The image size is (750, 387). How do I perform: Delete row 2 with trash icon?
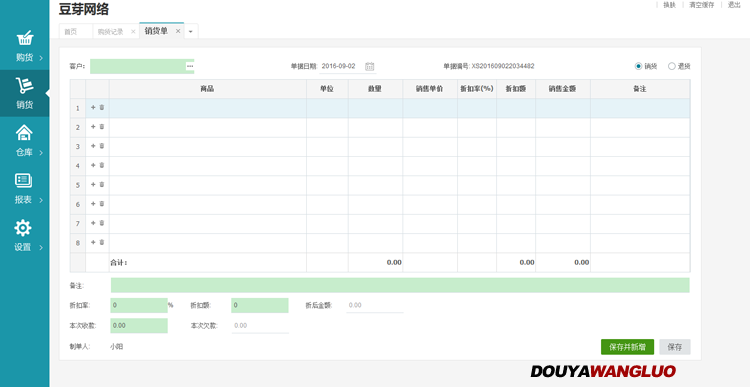point(102,127)
